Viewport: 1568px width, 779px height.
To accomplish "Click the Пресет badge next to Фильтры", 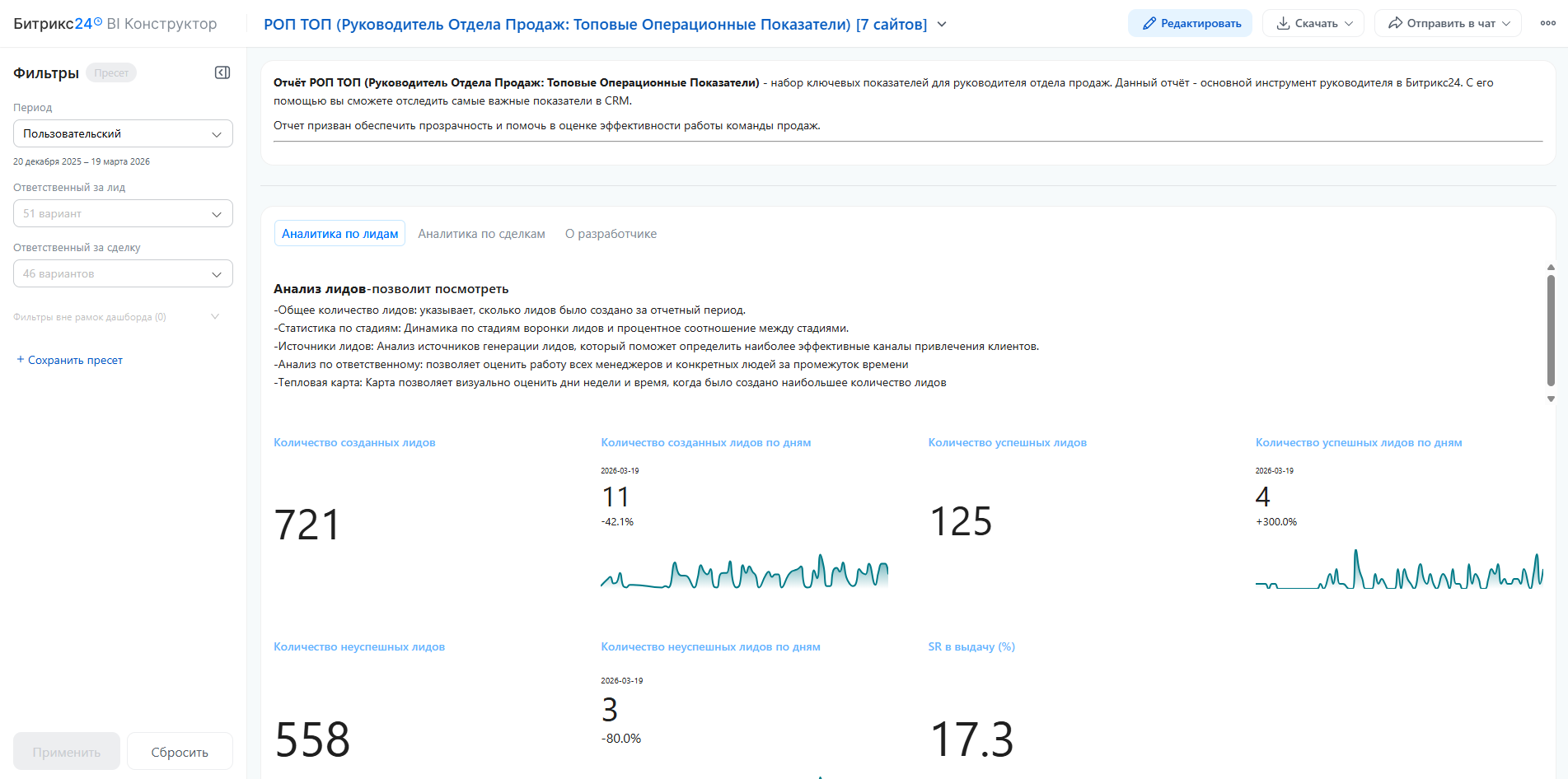I will (x=111, y=73).
